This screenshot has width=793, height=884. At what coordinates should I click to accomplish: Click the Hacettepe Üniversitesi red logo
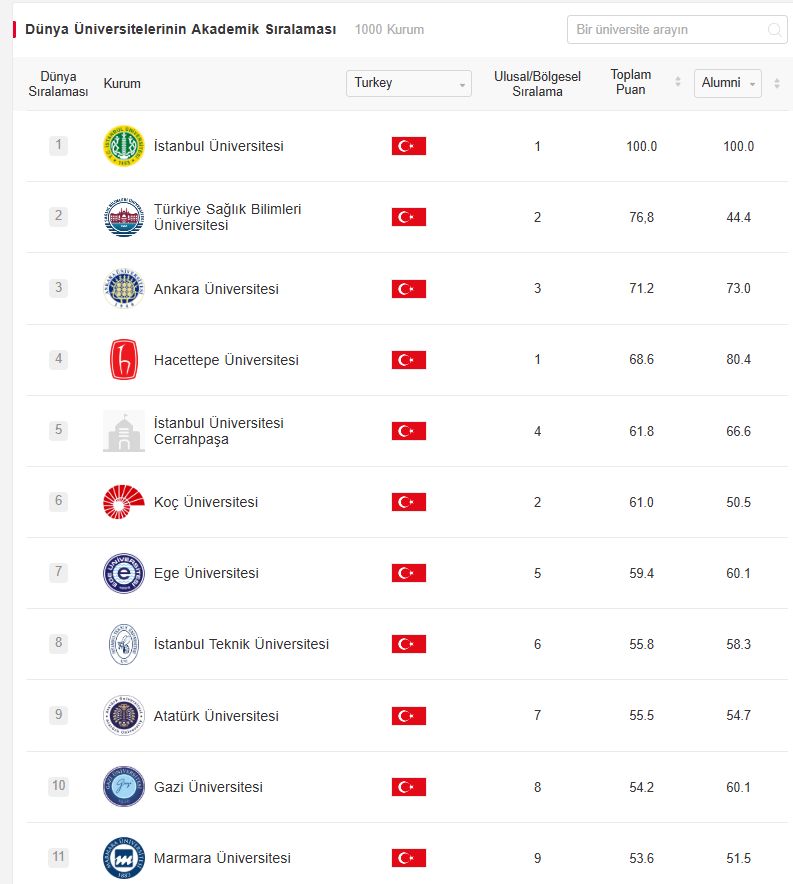[x=124, y=360]
